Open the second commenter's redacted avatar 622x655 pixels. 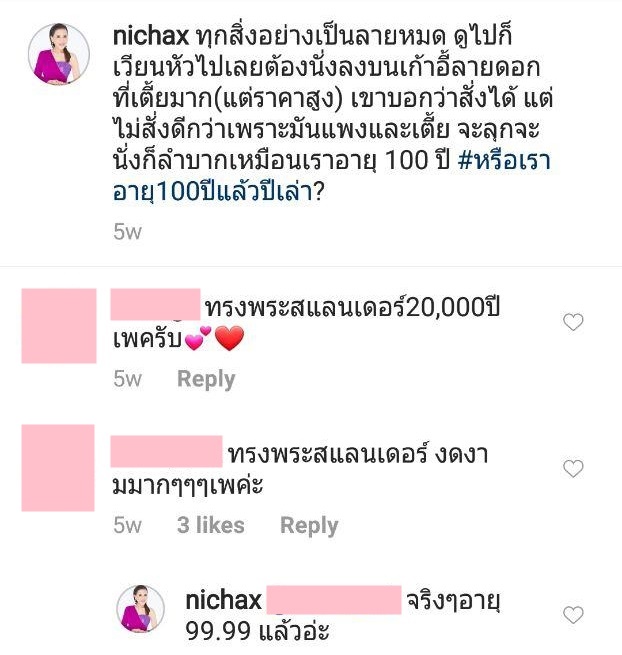58,468
